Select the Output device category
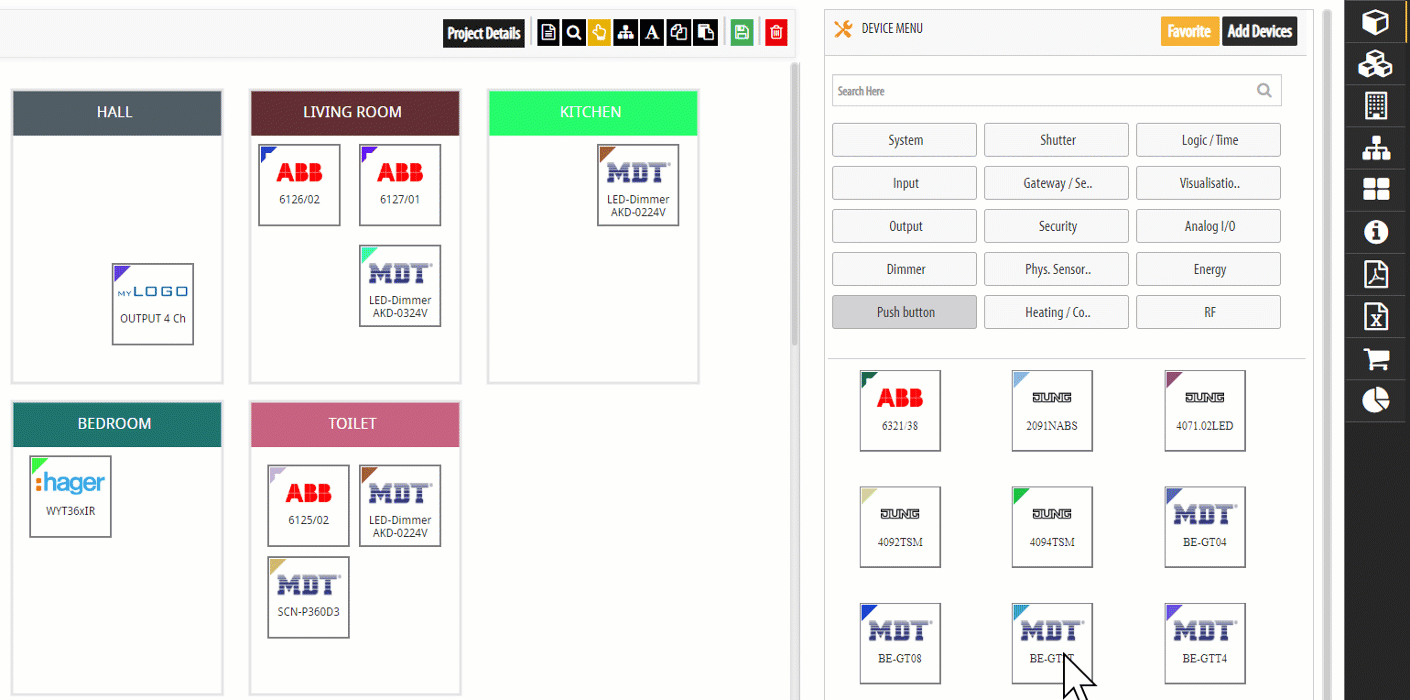The width and height of the screenshot is (1410, 700). point(905,226)
